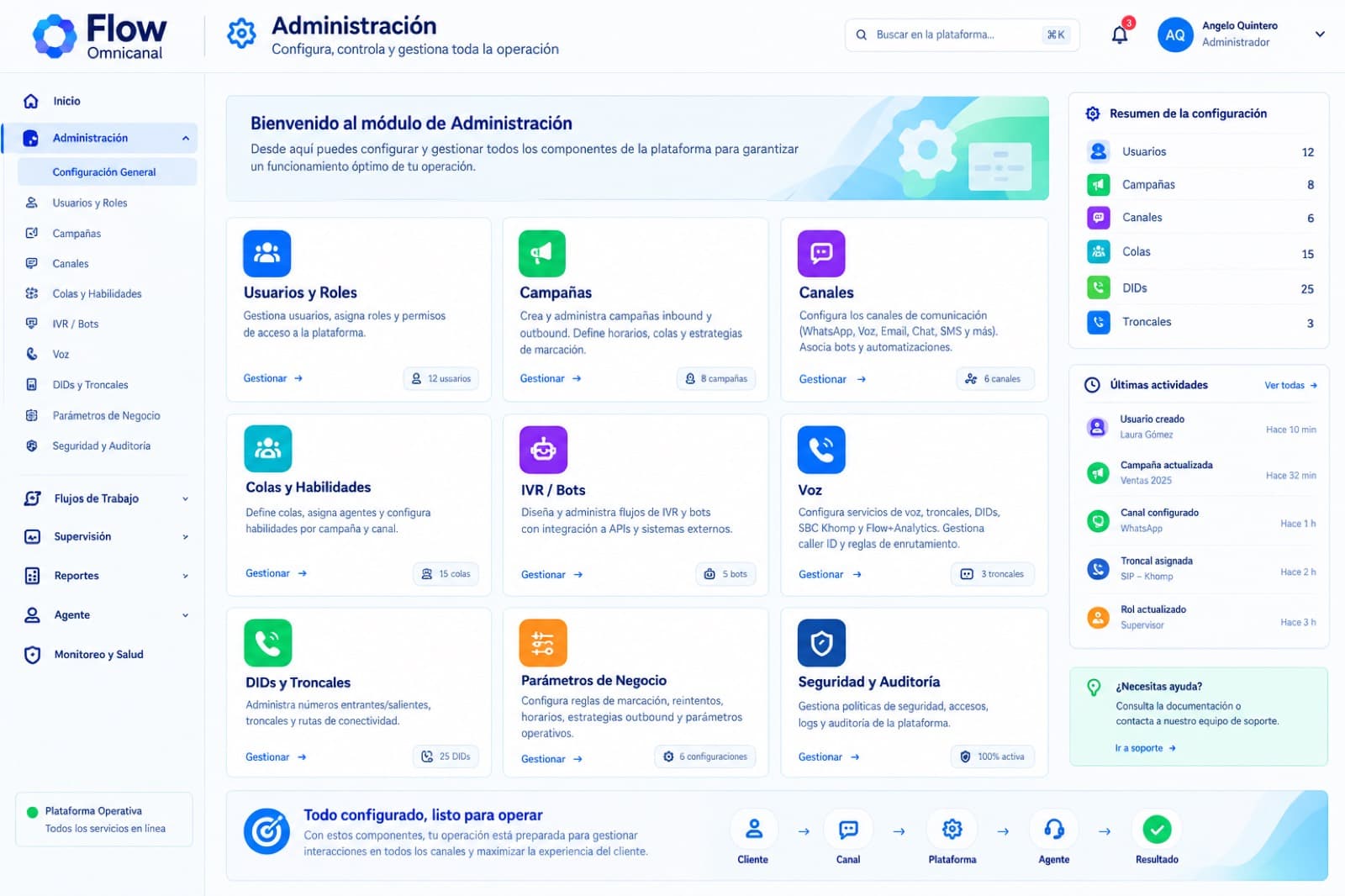Click the blue Voz phone card icon

(821, 450)
